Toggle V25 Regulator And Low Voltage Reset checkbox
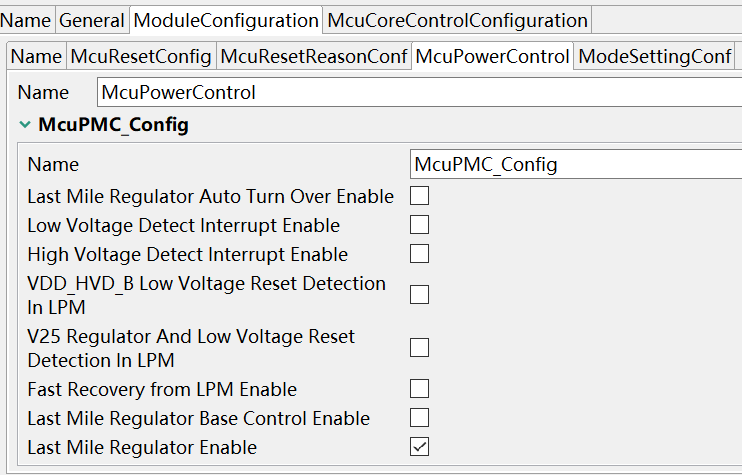Image resolution: width=742 pixels, height=475 pixels. (420, 348)
